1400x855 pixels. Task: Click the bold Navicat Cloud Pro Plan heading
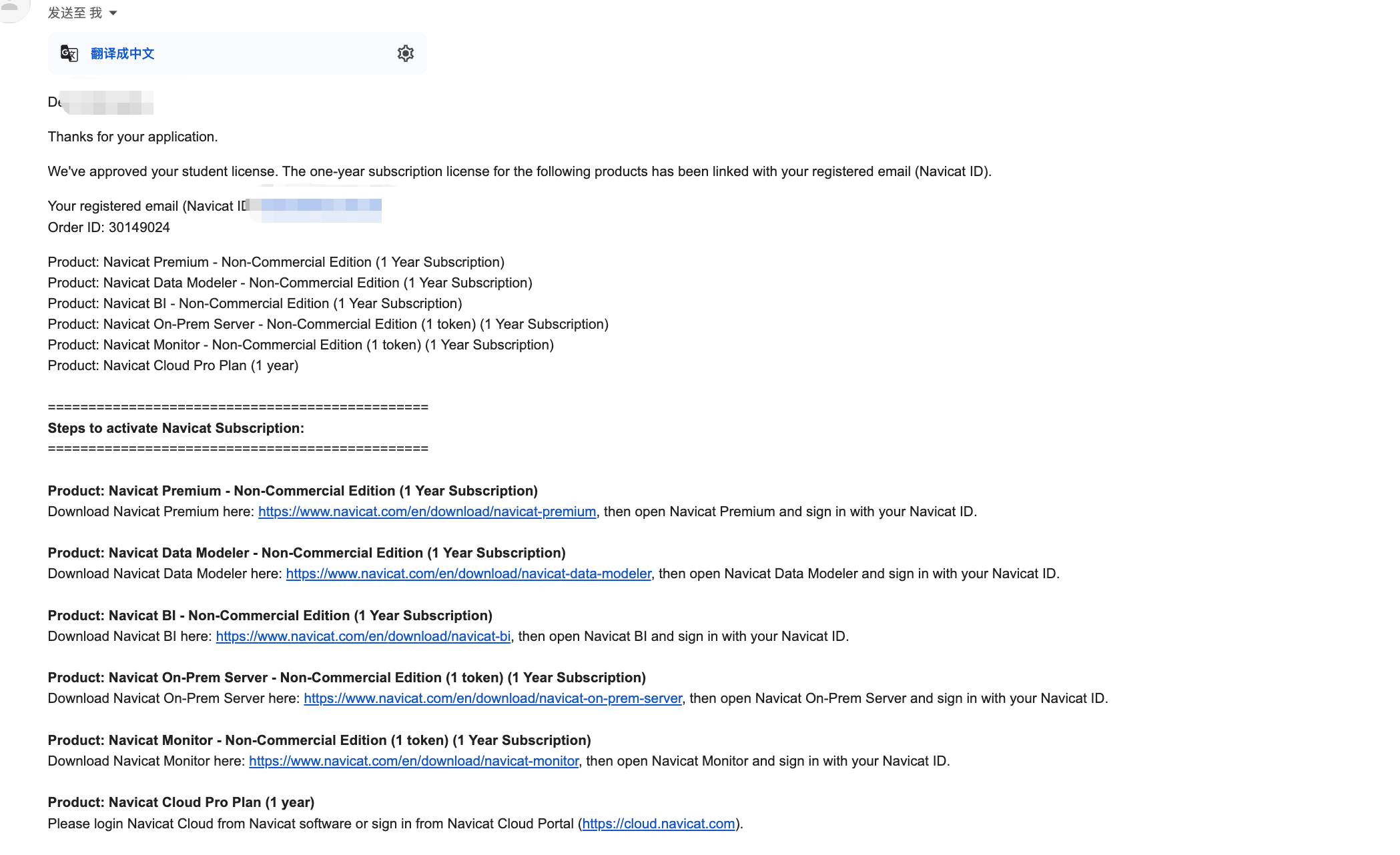coord(181,802)
